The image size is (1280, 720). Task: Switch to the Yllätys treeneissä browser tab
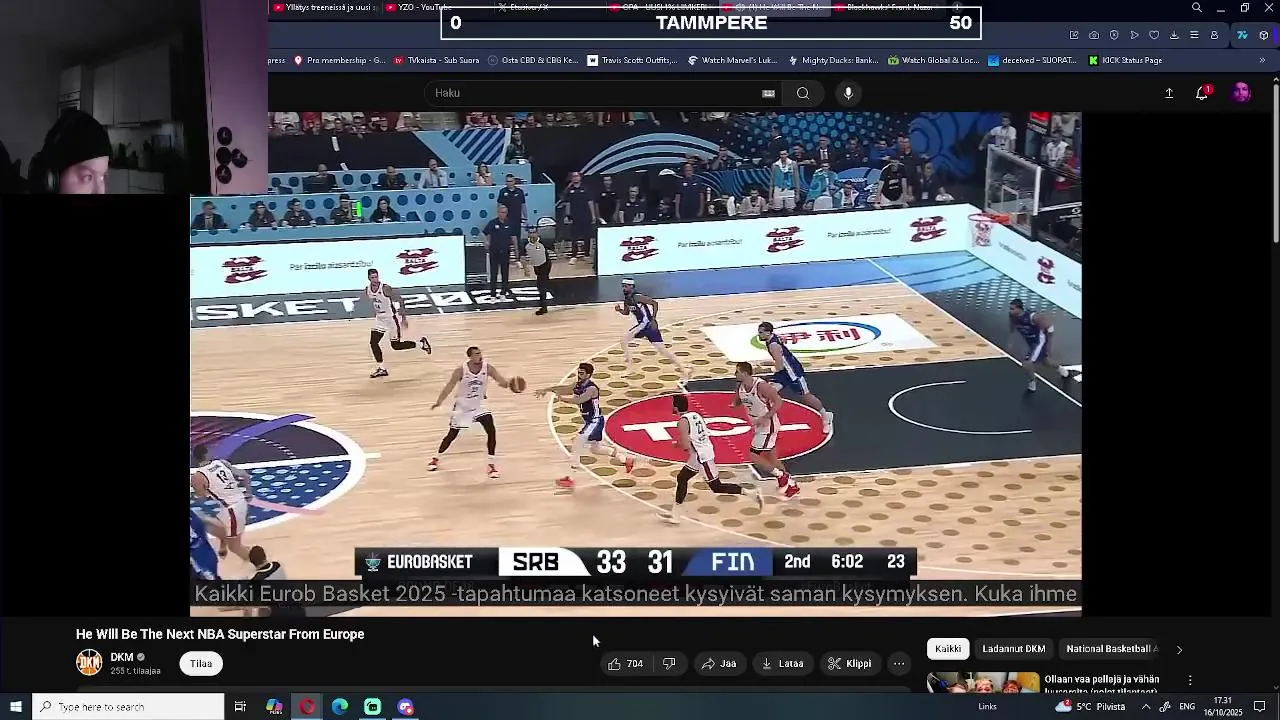[325, 7]
